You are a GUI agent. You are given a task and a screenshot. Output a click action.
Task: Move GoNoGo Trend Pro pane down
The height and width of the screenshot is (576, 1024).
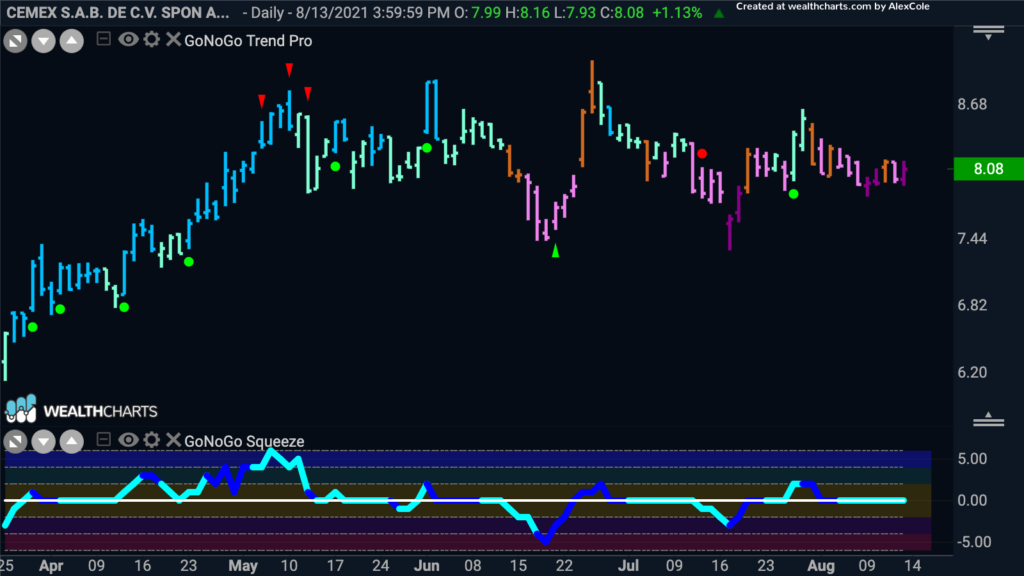tap(43, 41)
